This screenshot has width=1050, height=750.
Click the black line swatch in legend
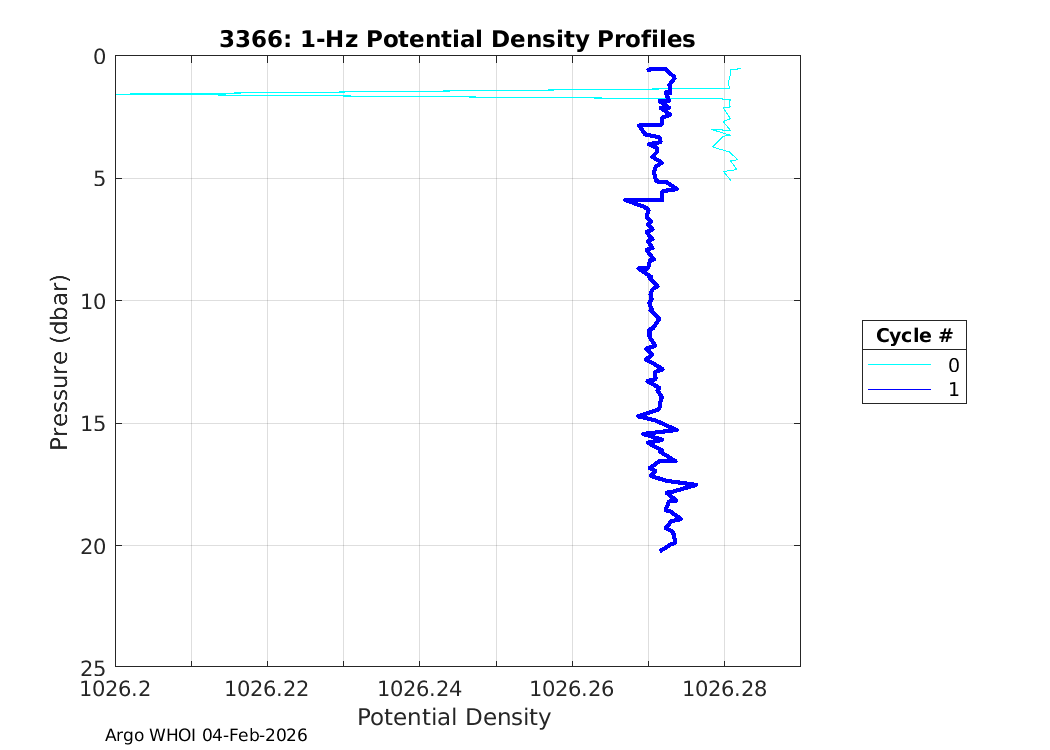tap(899, 389)
